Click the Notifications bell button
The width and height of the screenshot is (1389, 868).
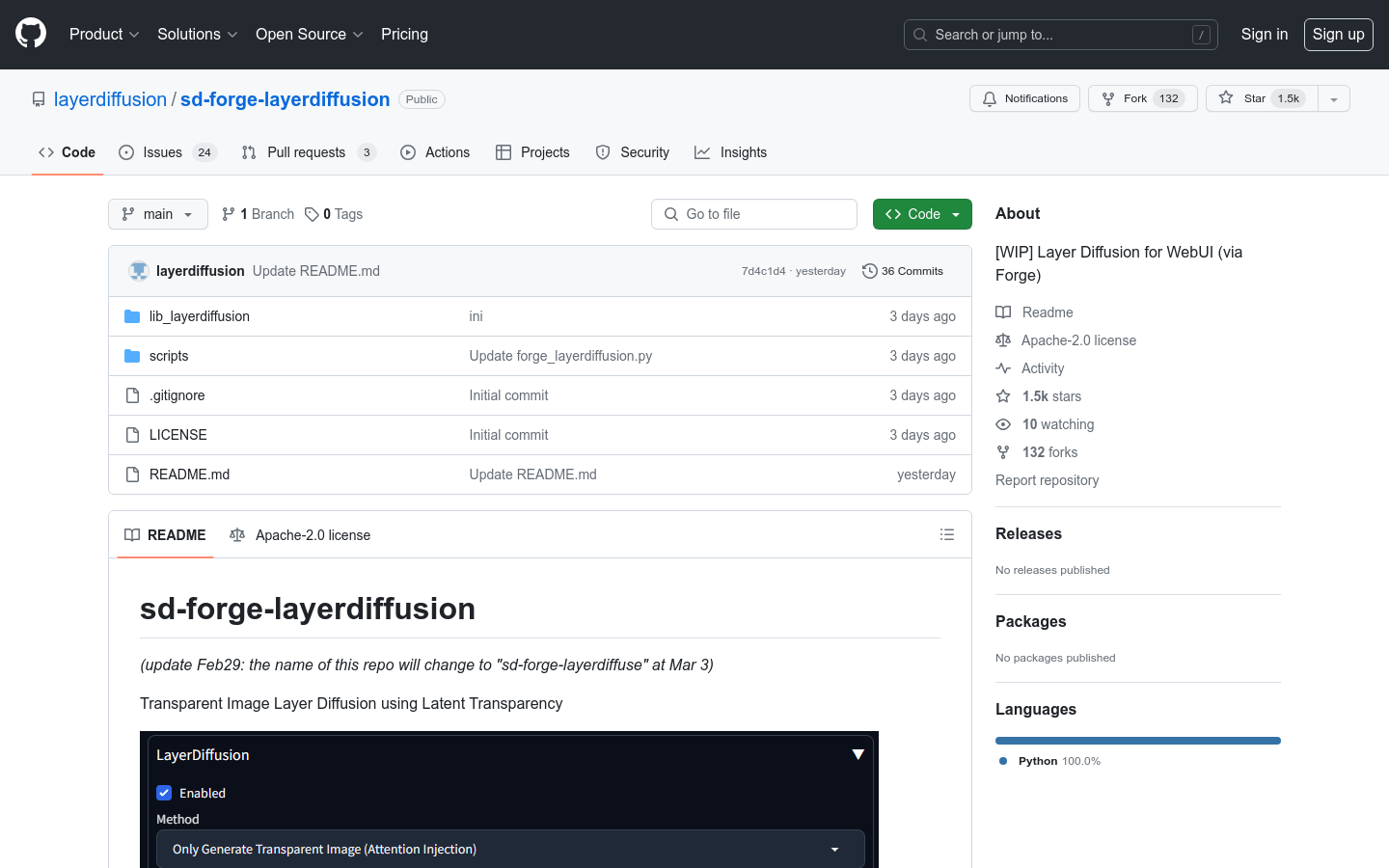click(1024, 98)
